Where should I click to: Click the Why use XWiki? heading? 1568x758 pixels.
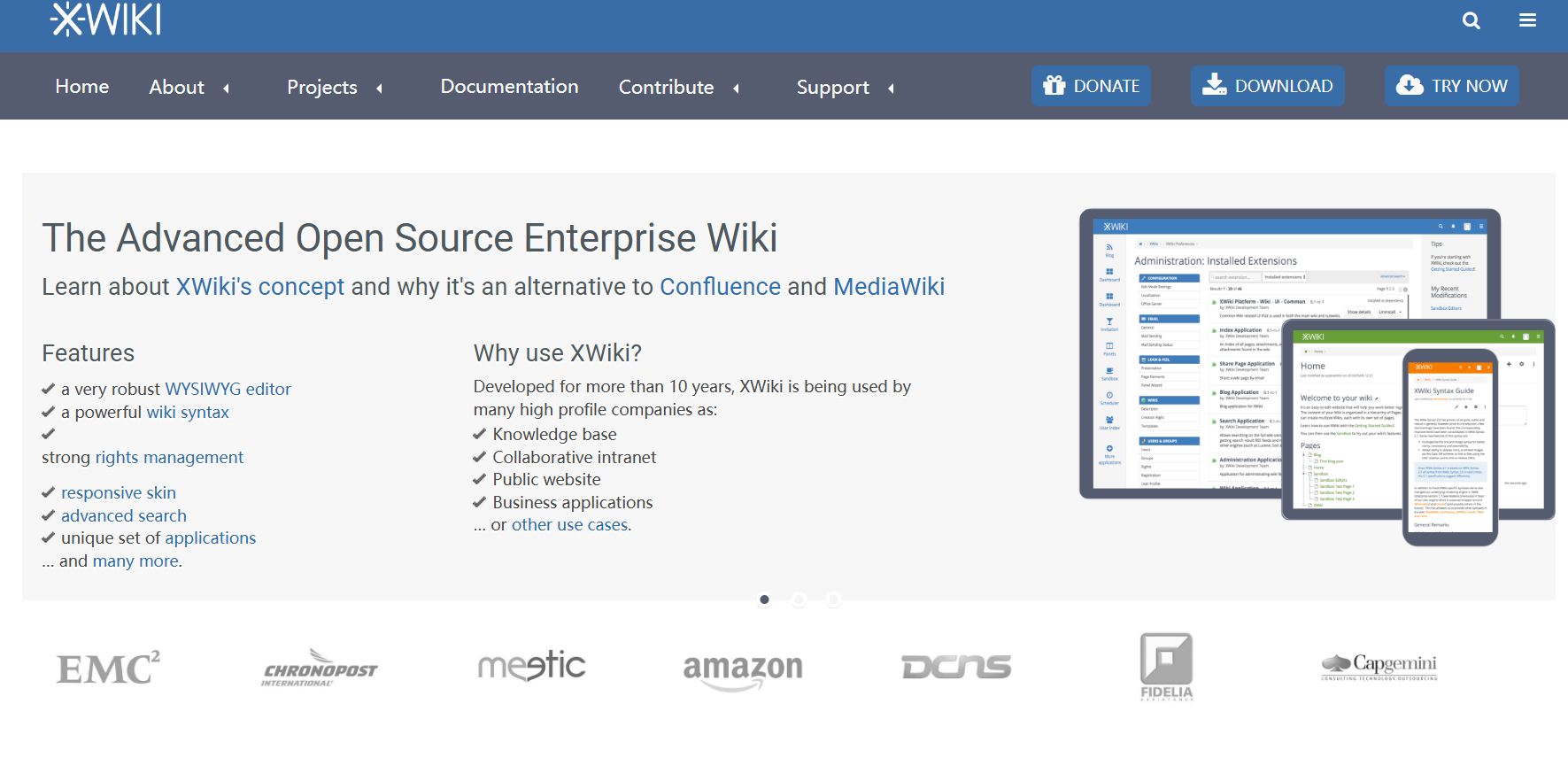pyautogui.click(x=558, y=353)
